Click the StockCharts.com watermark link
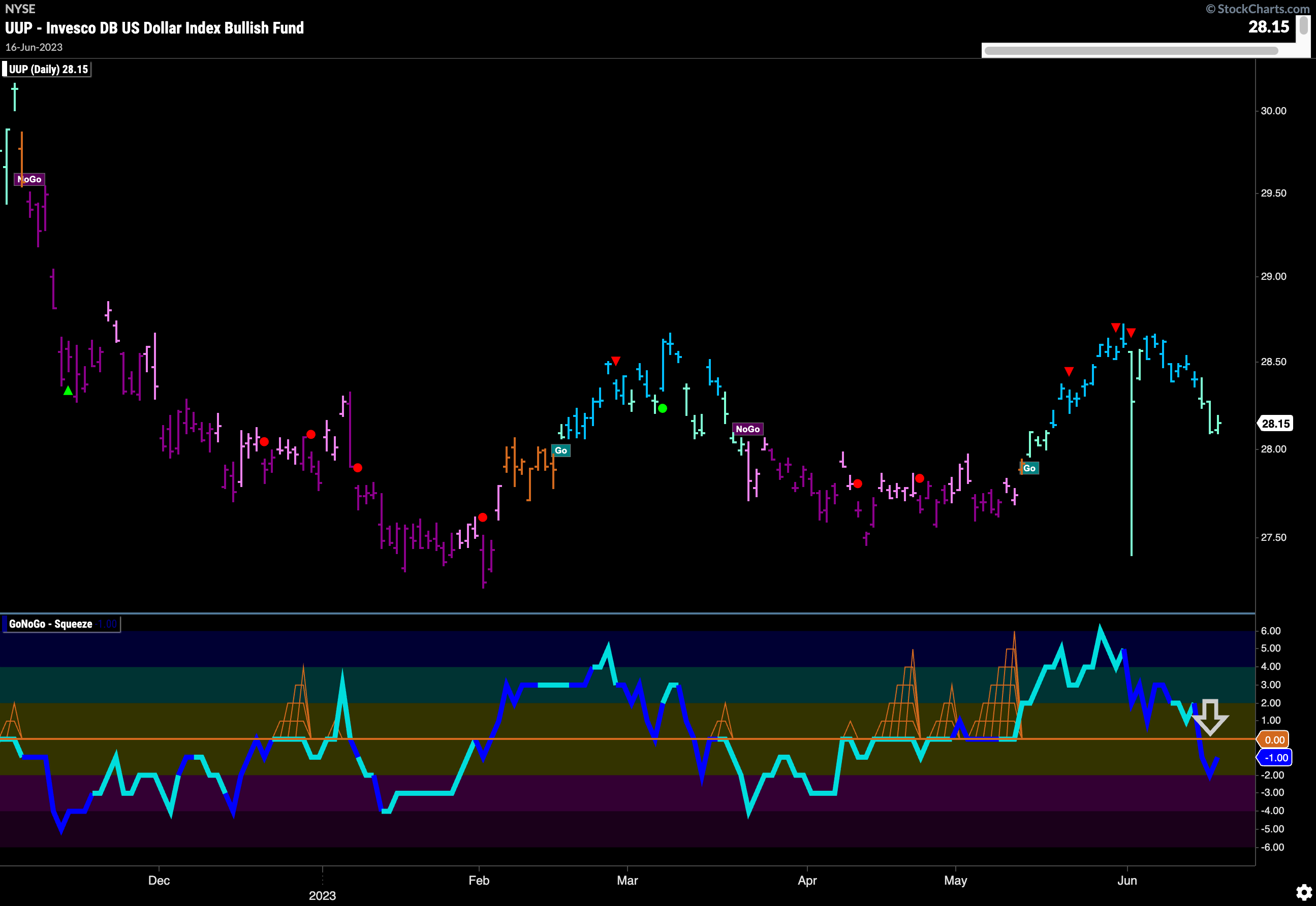This screenshot has width=1316, height=906. click(x=1258, y=9)
